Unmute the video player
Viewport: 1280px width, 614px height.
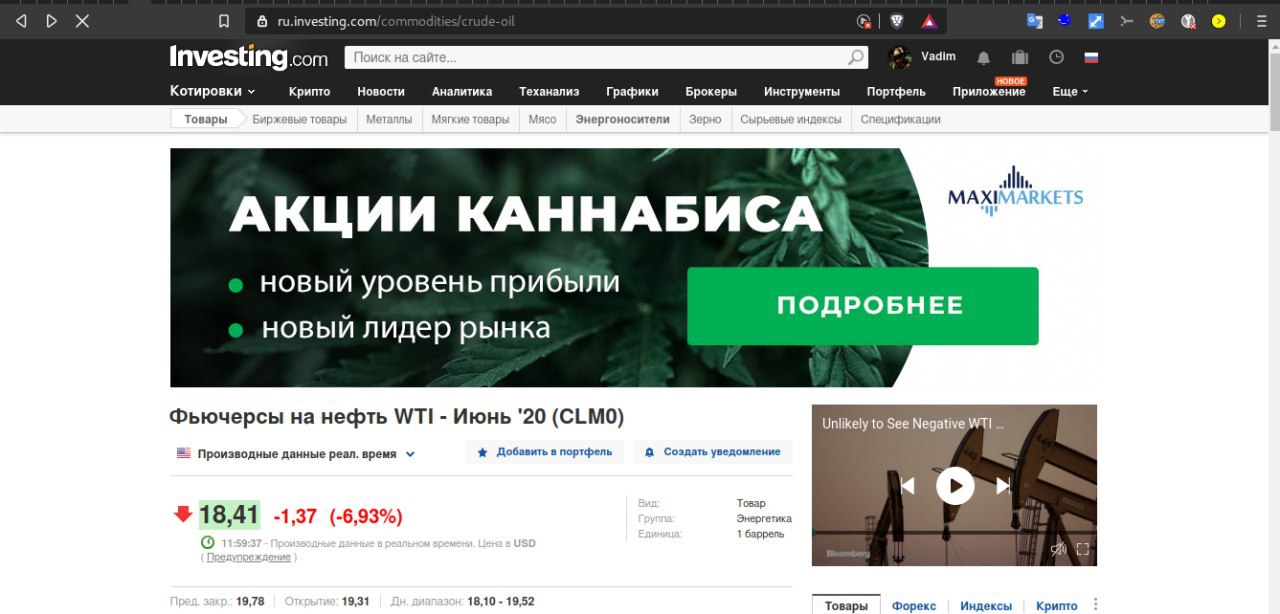coord(1058,548)
